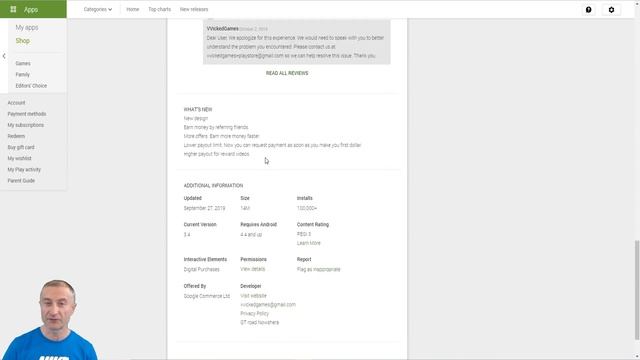Image resolution: width=640 pixels, height=360 pixels.
Task: Click the 'Google Commerce Ltd' text
Action: tap(207, 296)
